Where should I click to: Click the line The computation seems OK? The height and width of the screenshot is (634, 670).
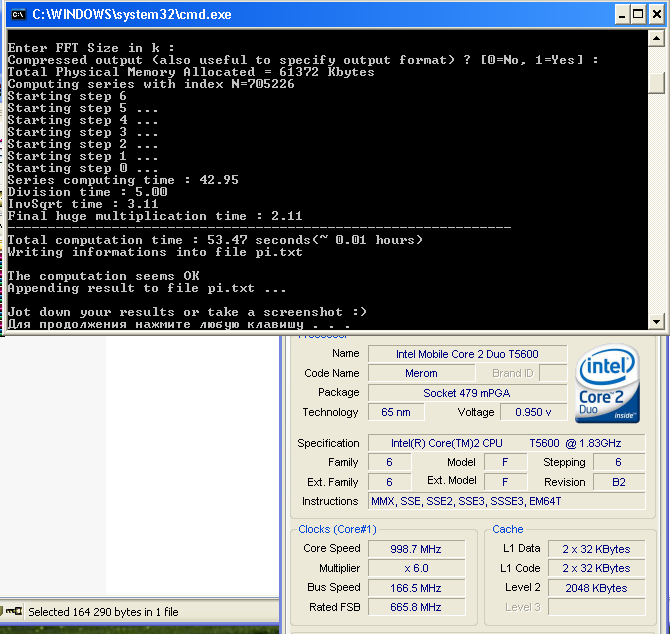pos(103,276)
